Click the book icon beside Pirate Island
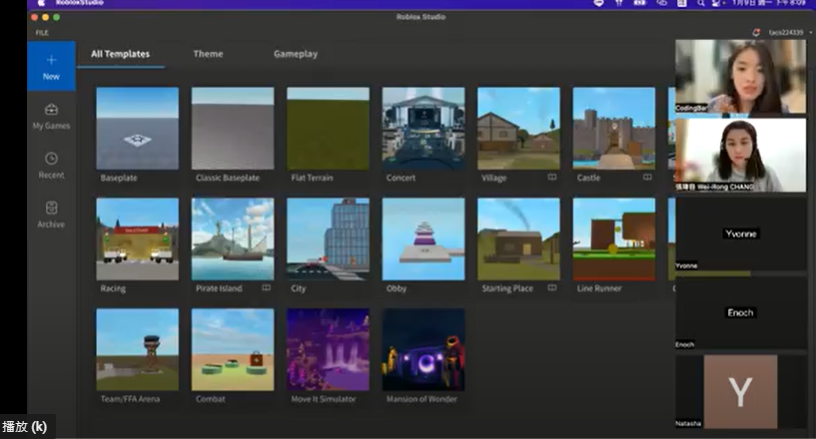Screen dimensions: 816x439 266,288
